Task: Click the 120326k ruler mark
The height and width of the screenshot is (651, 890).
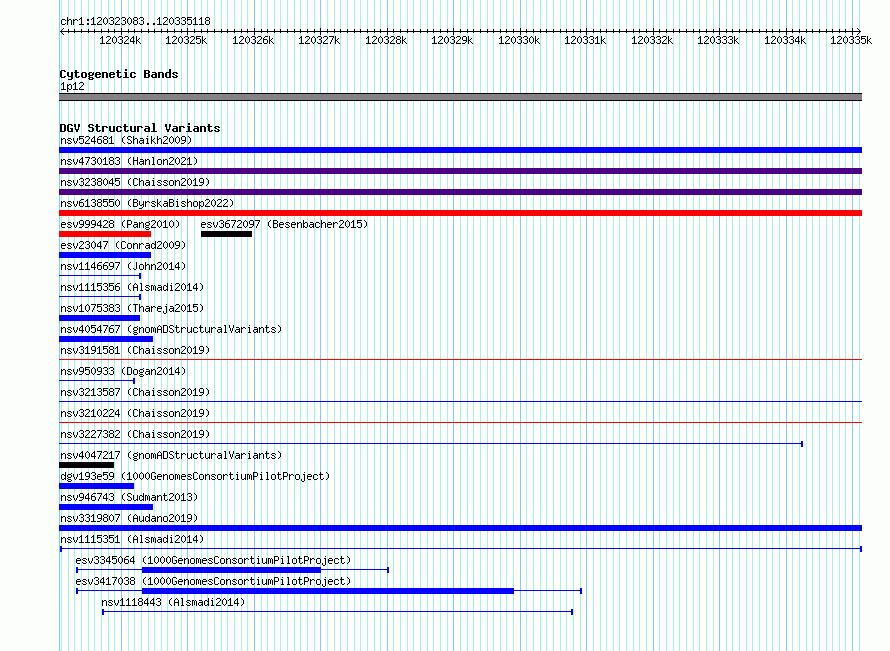Action: coord(253,40)
